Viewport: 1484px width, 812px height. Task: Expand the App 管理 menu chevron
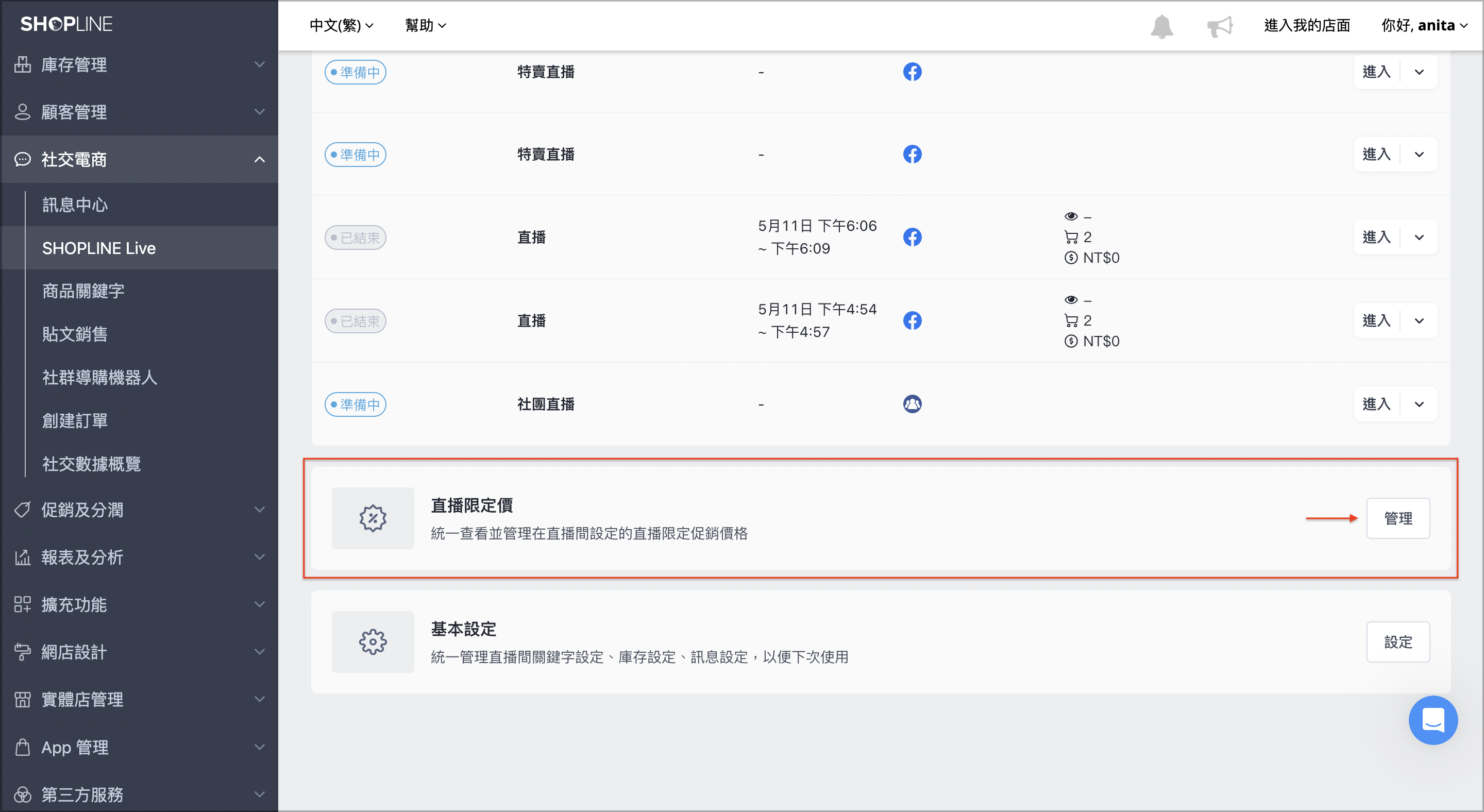point(260,747)
